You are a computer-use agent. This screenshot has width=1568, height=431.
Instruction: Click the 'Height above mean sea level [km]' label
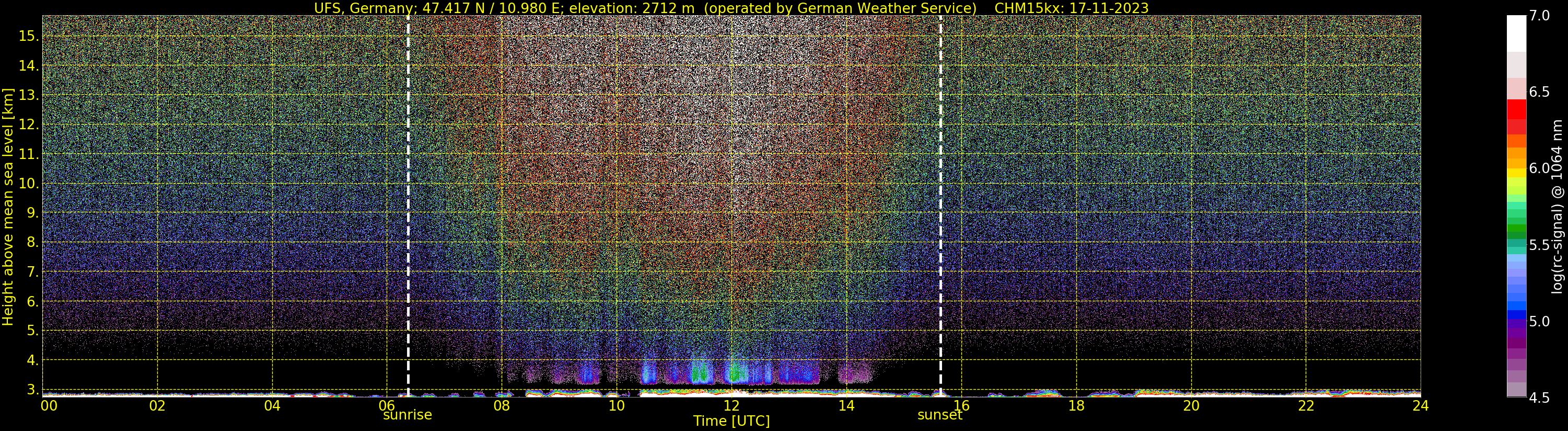8,207
